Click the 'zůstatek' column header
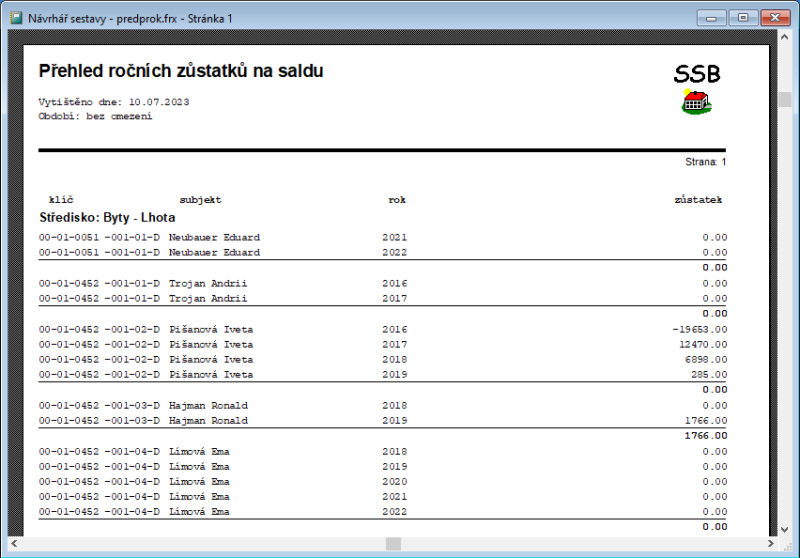 698,200
